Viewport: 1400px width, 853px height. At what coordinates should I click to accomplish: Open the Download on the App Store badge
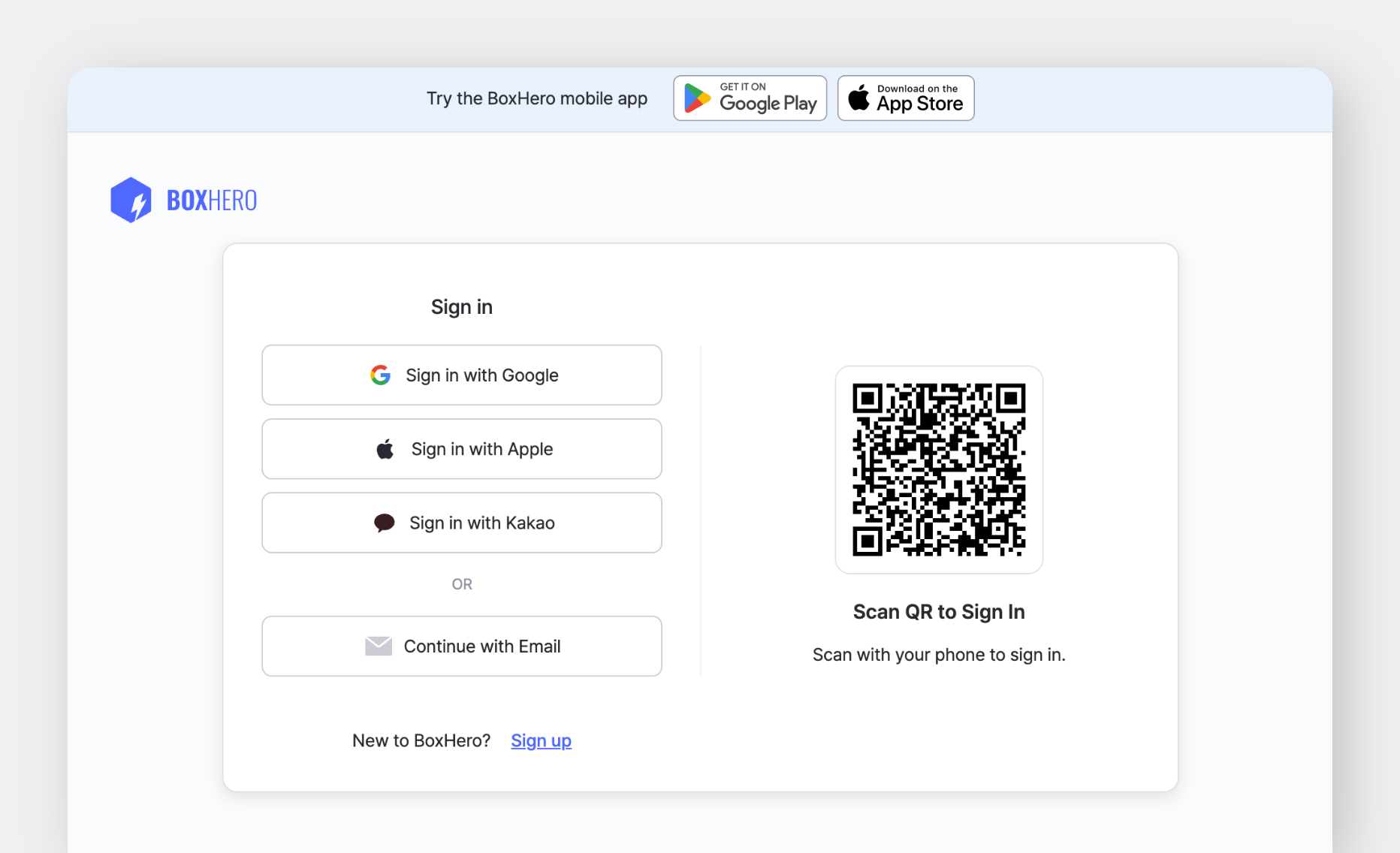pyautogui.click(x=905, y=98)
